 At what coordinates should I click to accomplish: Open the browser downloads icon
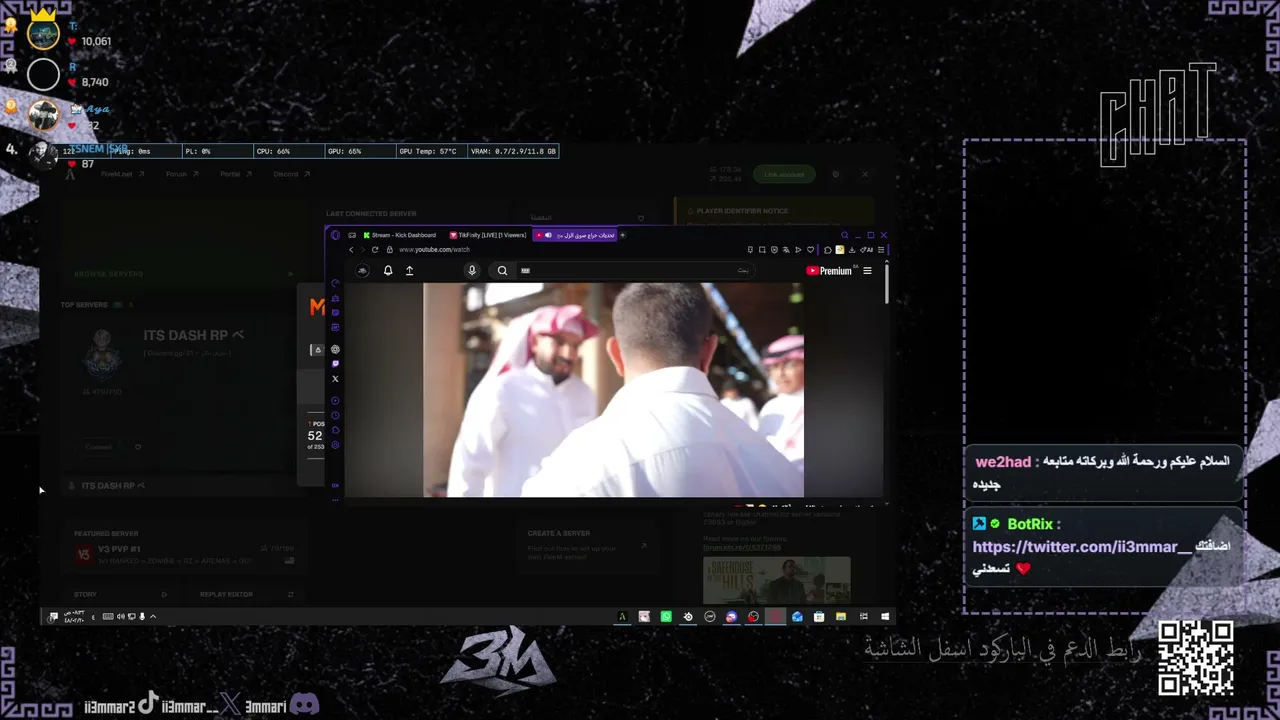click(851, 249)
